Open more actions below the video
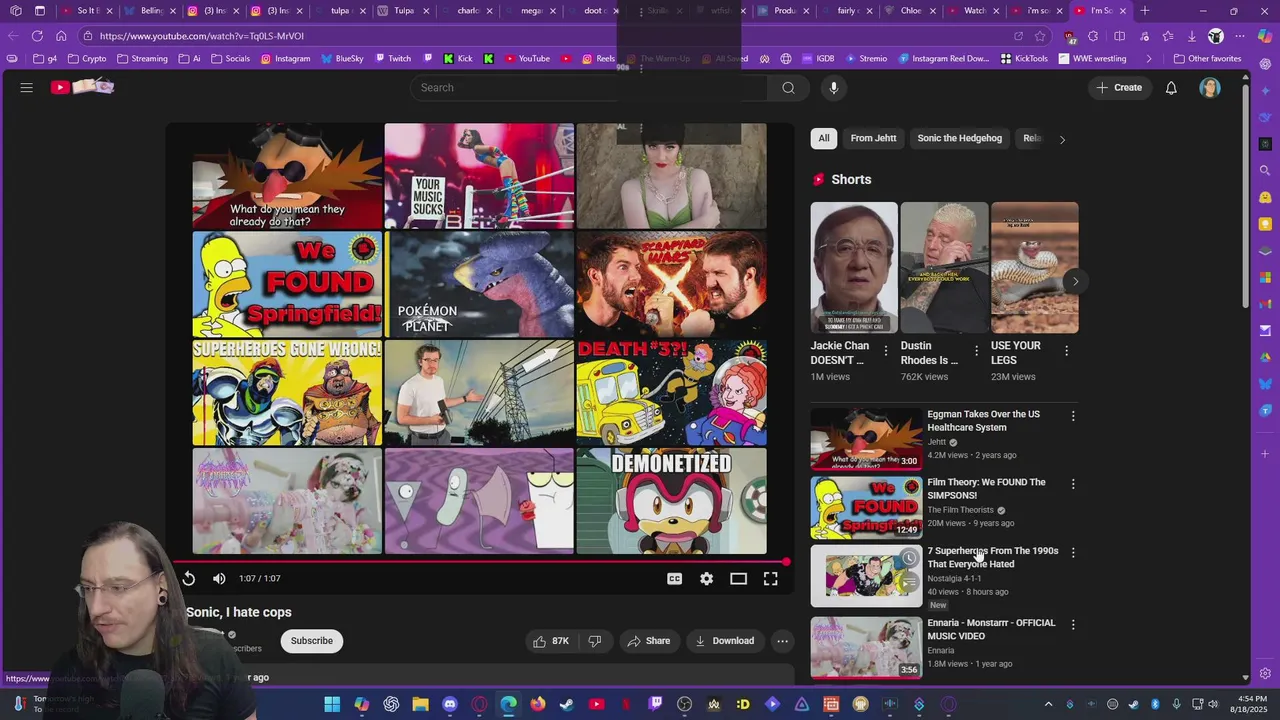Image resolution: width=1280 pixels, height=720 pixels. tap(783, 641)
